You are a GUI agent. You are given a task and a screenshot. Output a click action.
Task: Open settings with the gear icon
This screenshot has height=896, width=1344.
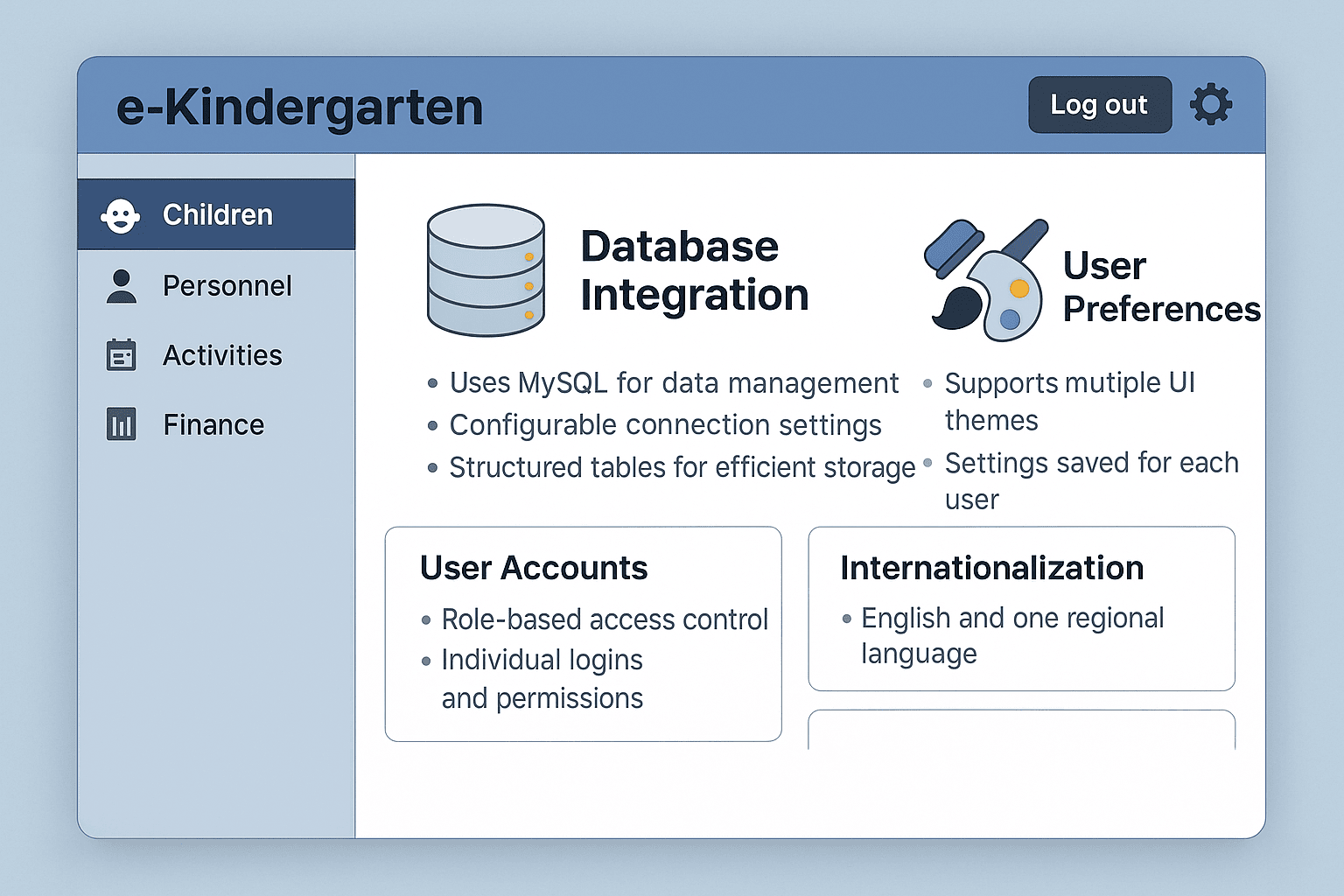[1211, 104]
